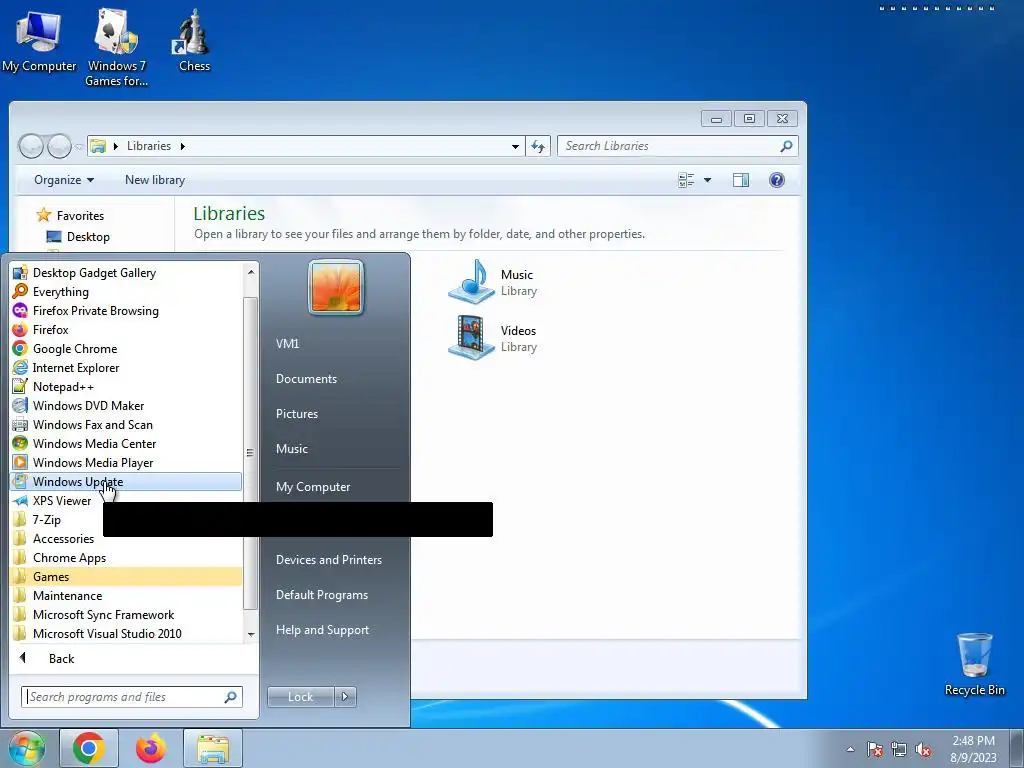Viewport: 1024px width, 768px height.
Task: Launch Windows Media Center
Action: (125, 443)
